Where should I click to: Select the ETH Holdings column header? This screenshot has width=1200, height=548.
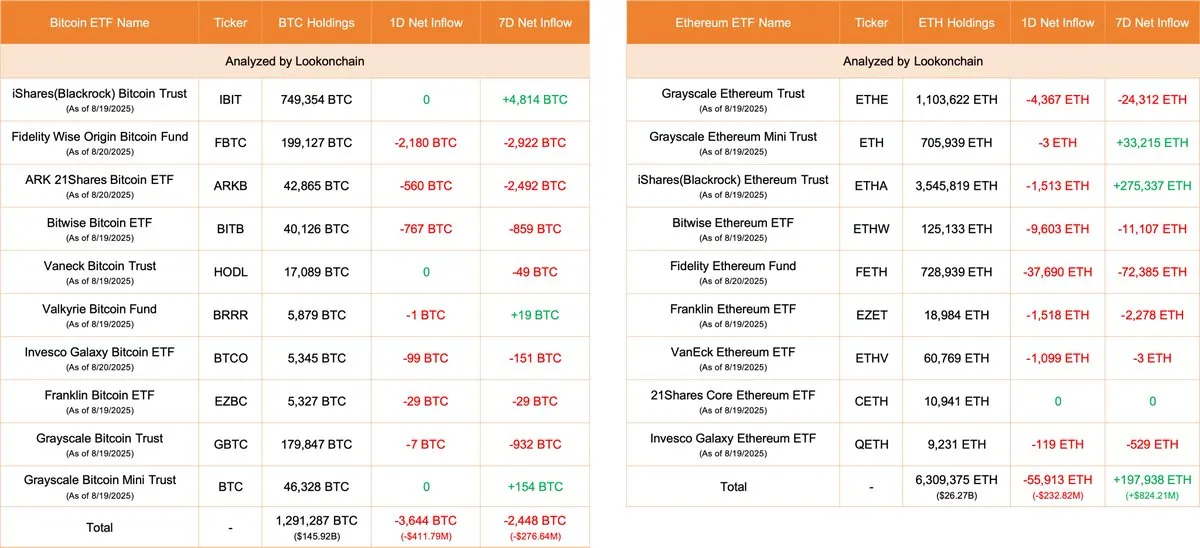[957, 23]
